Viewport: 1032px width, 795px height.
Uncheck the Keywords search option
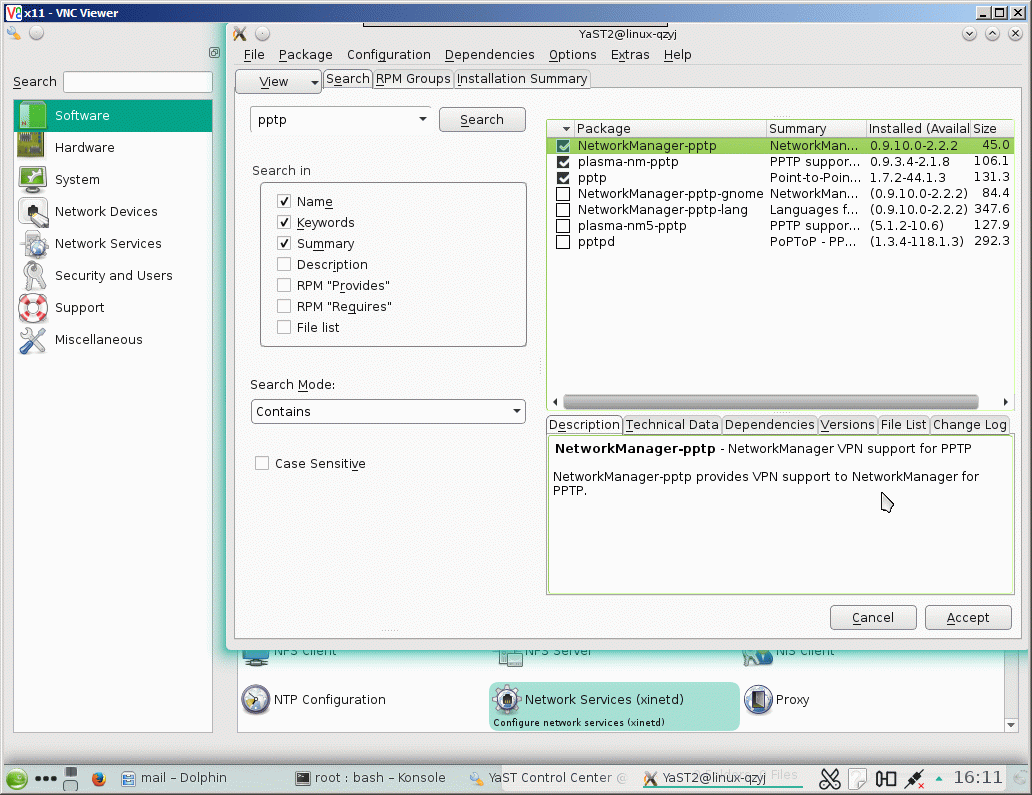pyautogui.click(x=284, y=222)
